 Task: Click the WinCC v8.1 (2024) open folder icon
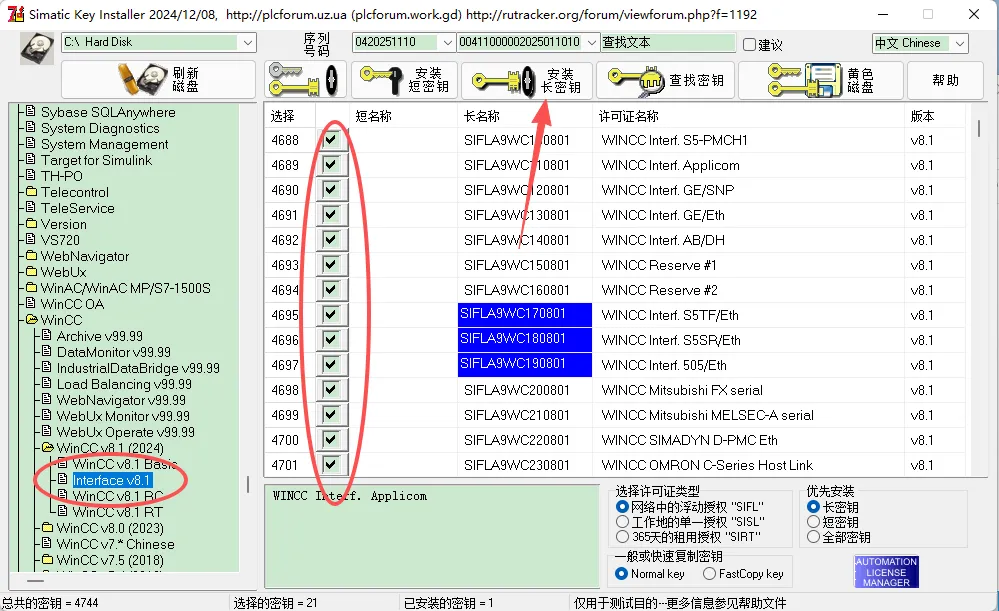[x=48, y=447]
